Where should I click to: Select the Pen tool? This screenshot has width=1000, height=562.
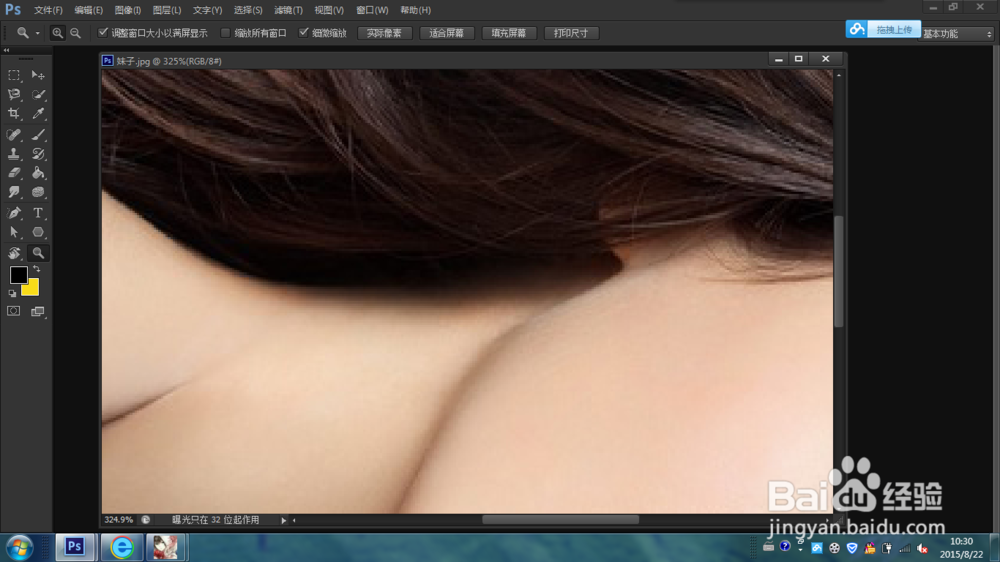13,213
